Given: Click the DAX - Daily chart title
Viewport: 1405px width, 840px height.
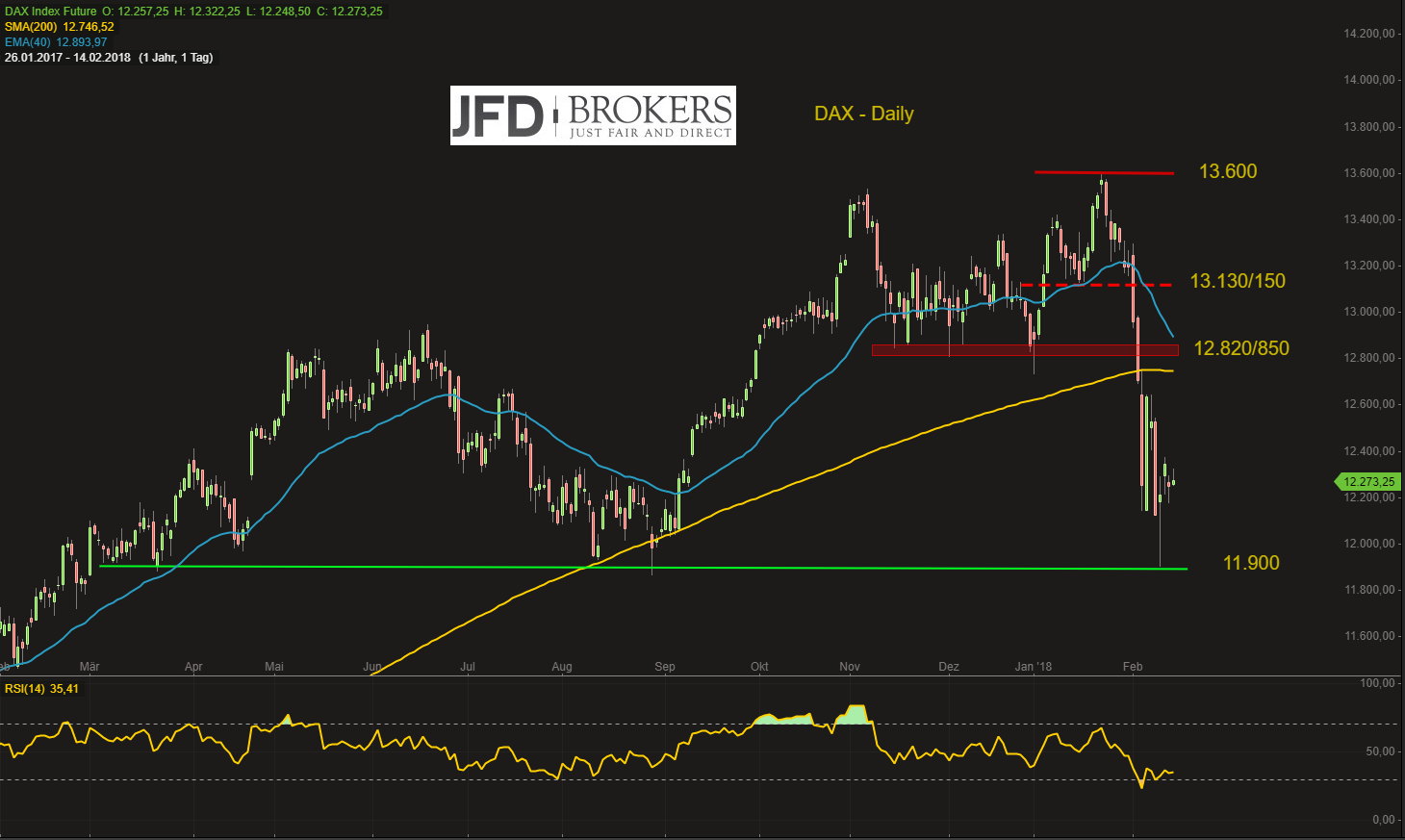Looking at the screenshot, I should pyautogui.click(x=864, y=114).
